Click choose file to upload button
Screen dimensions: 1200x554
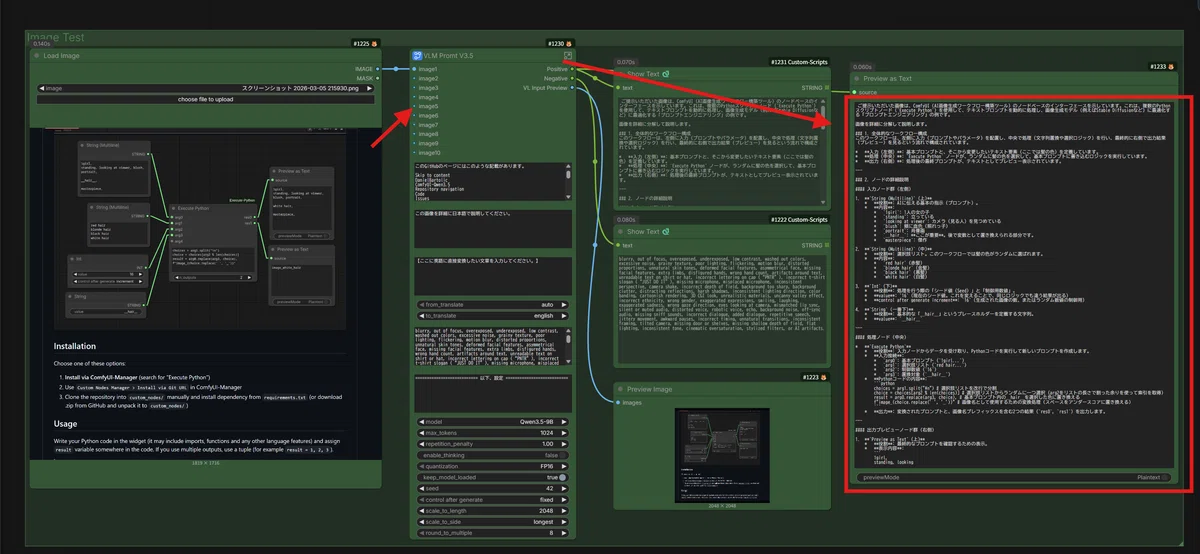pos(206,99)
